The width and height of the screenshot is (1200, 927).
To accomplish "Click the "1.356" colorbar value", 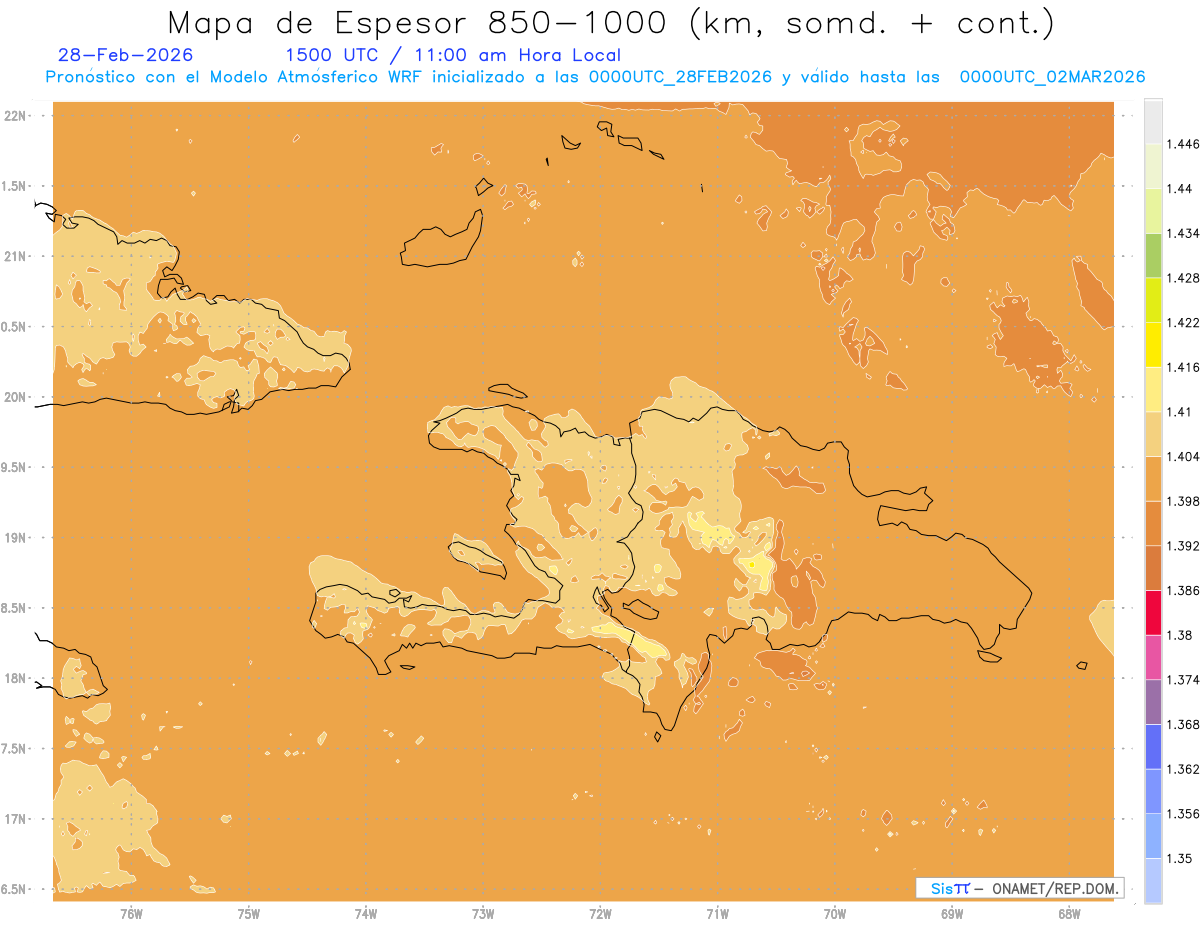I will coord(1183,814).
